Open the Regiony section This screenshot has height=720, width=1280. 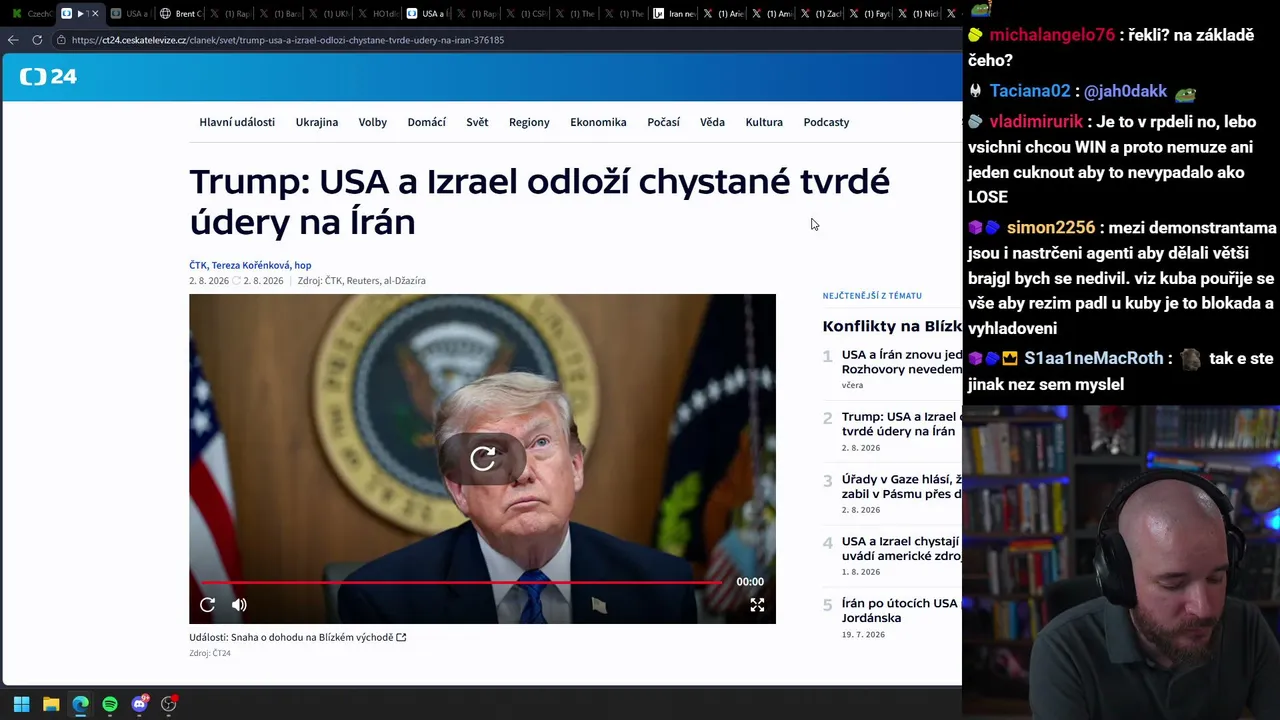coord(529,122)
